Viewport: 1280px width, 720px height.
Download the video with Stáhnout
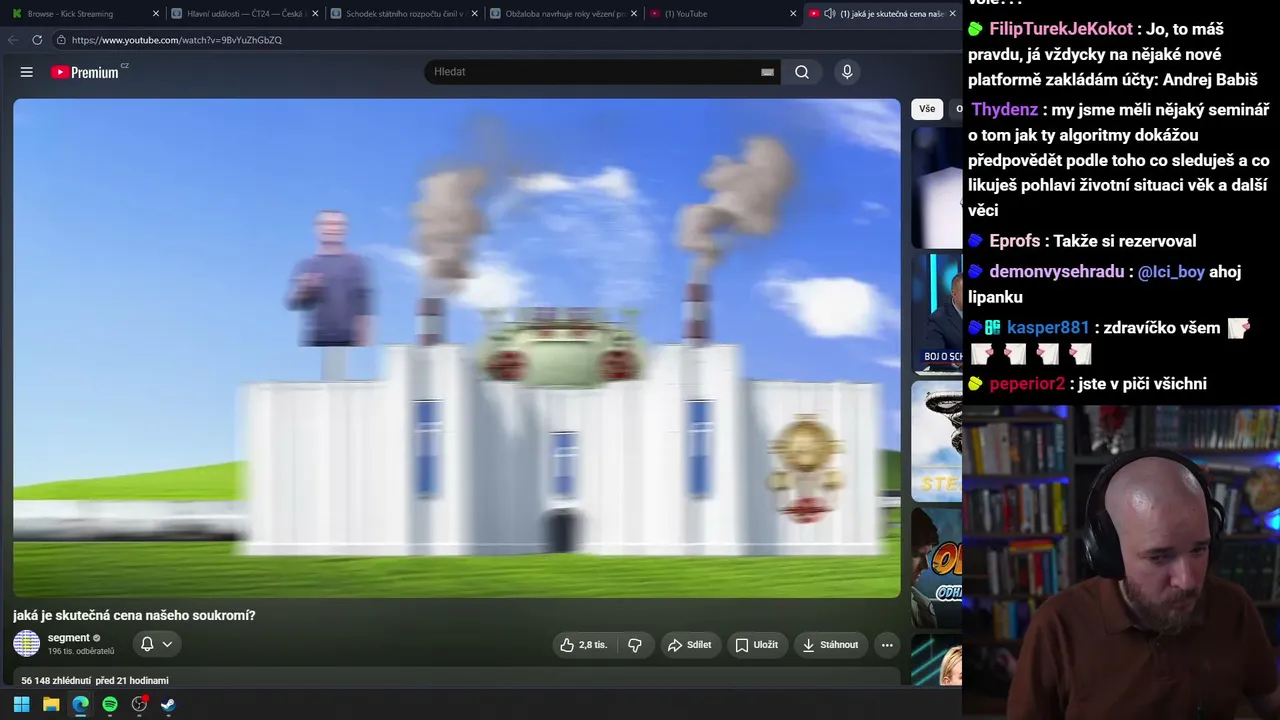[830, 645]
